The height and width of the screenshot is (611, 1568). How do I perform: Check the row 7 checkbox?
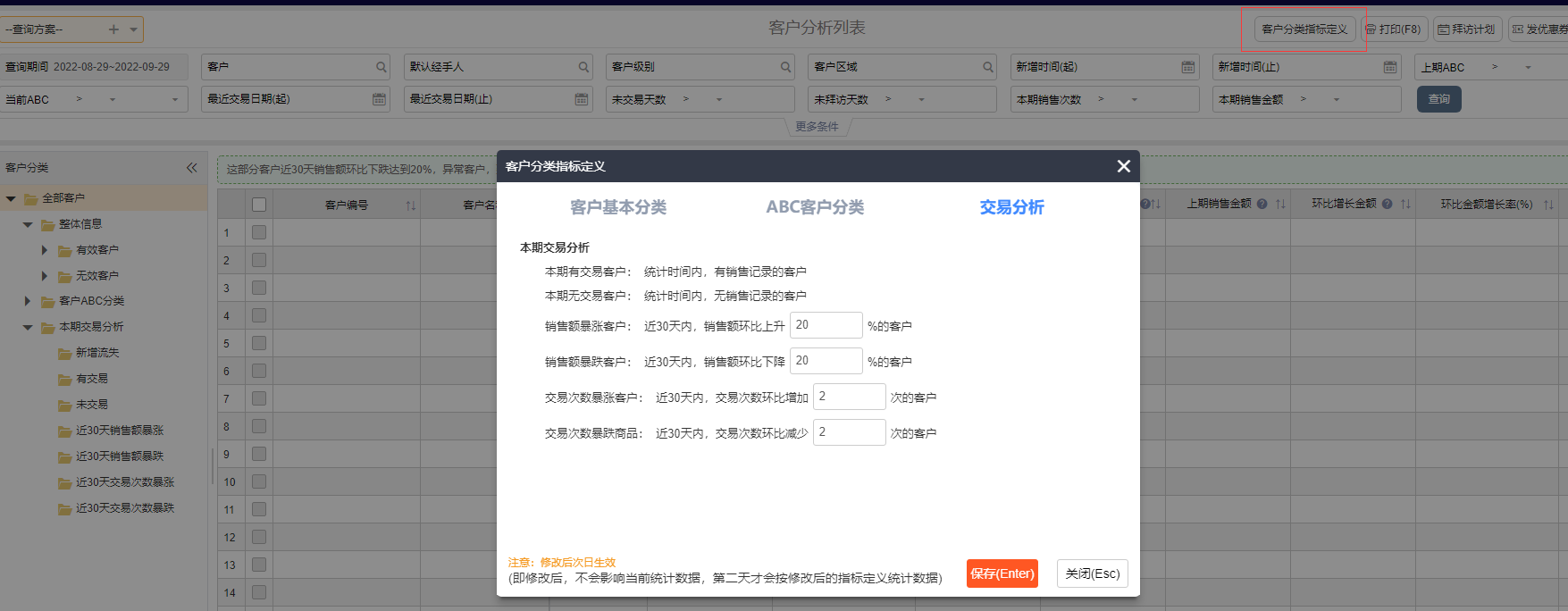tap(259, 398)
